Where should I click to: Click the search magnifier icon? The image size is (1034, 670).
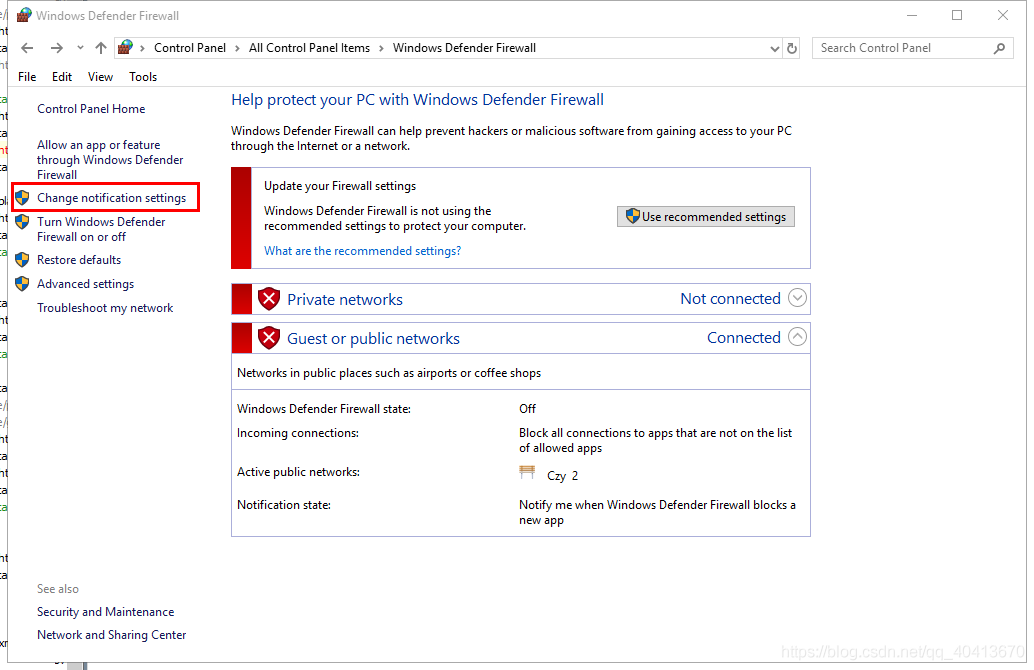pyautogui.click(x=999, y=48)
